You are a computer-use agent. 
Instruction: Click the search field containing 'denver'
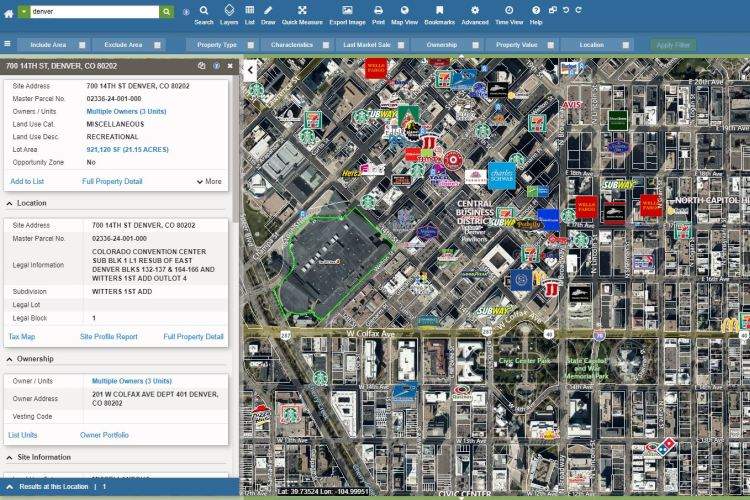(95, 11)
